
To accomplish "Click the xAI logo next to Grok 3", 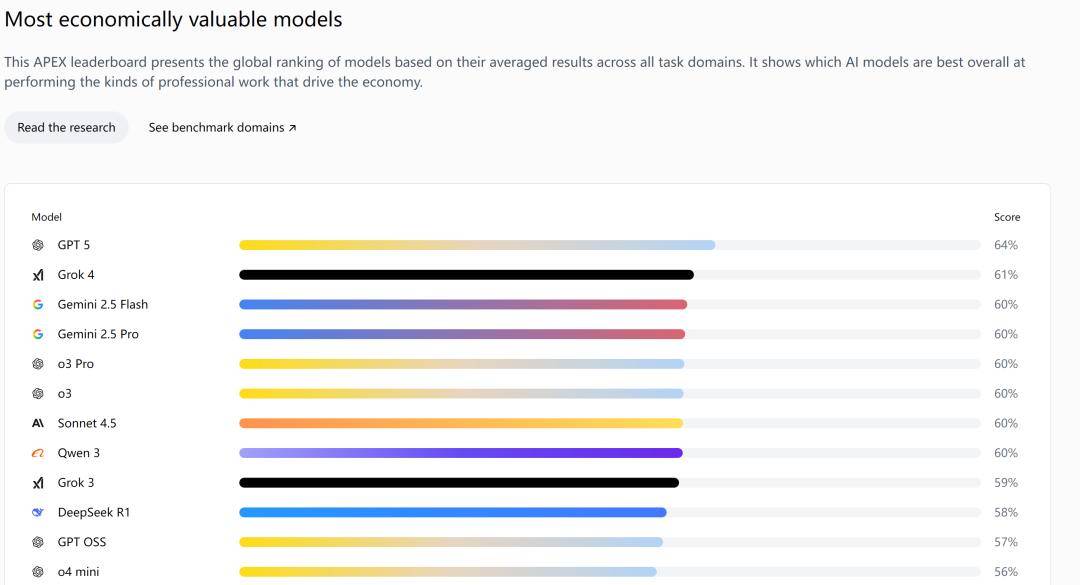I will (x=38, y=483).
